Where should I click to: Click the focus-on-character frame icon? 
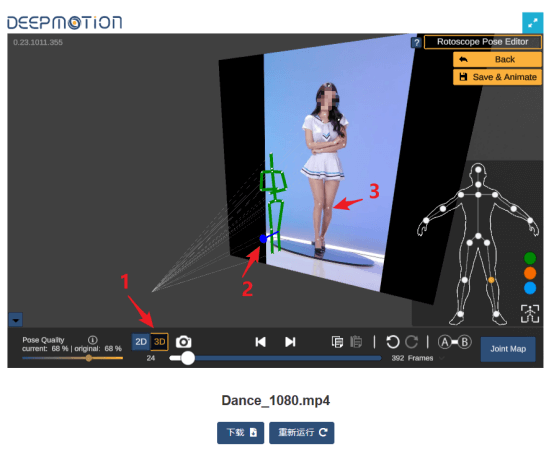pyautogui.click(x=530, y=313)
